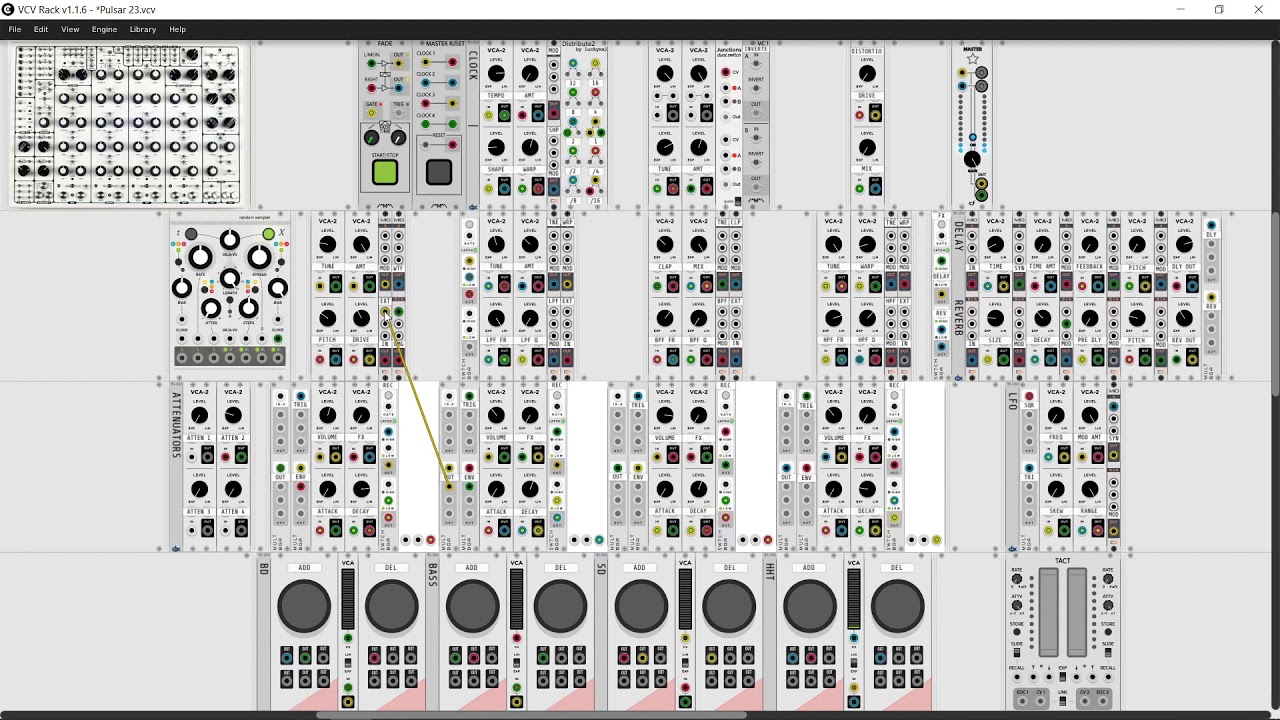Click the HPF FR knob
The height and width of the screenshot is (720, 1280).
(x=833, y=319)
